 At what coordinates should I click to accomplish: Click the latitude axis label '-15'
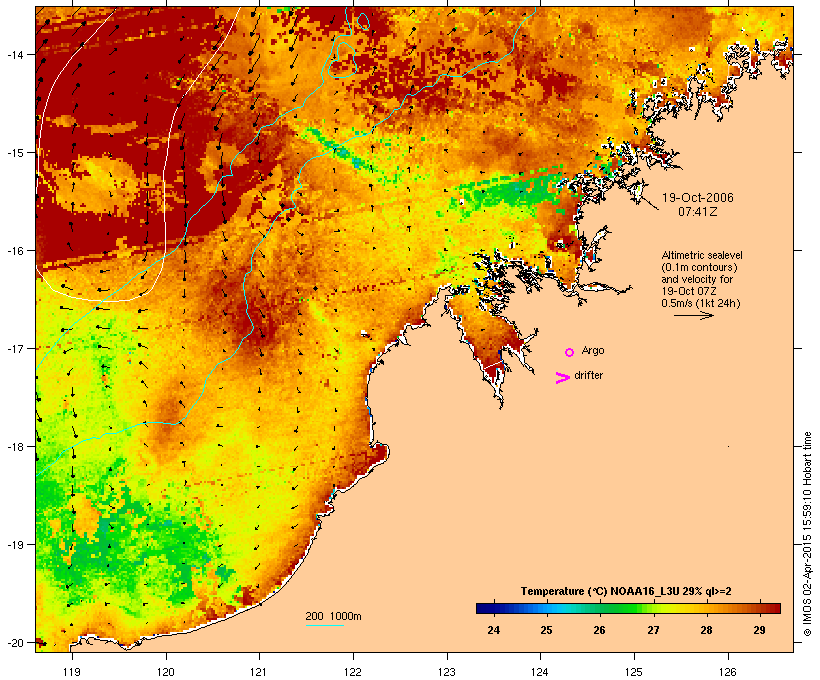14,153
